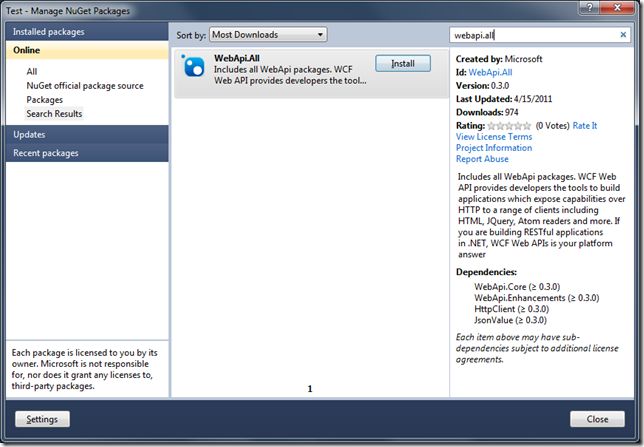Click the Created by Microsoft text
Viewport: 644px width, 447px height.
coord(499,59)
